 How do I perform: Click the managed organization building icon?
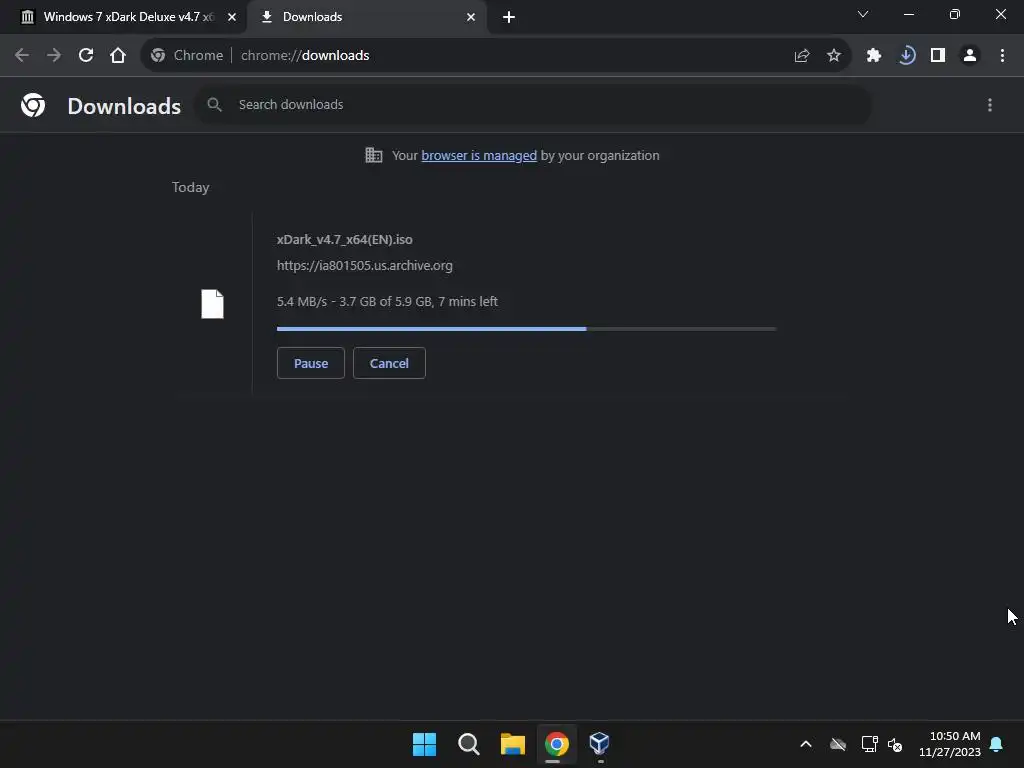tap(374, 155)
